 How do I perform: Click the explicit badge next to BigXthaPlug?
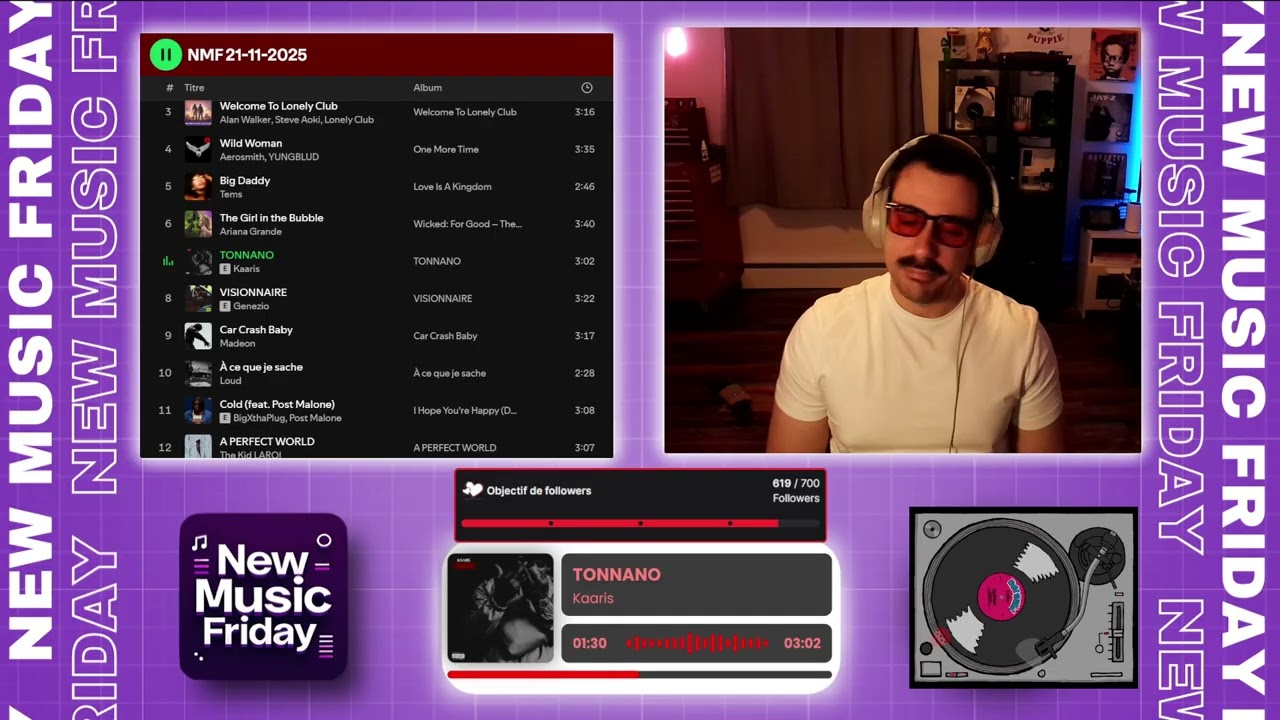click(225, 418)
